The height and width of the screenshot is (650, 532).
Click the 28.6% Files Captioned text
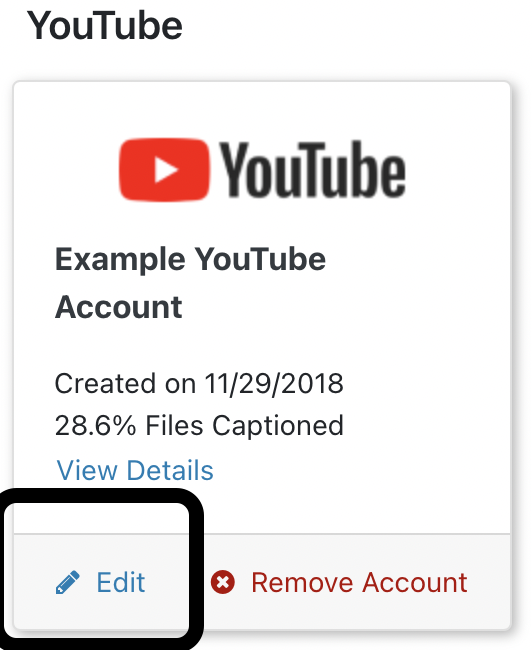tap(199, 426)
